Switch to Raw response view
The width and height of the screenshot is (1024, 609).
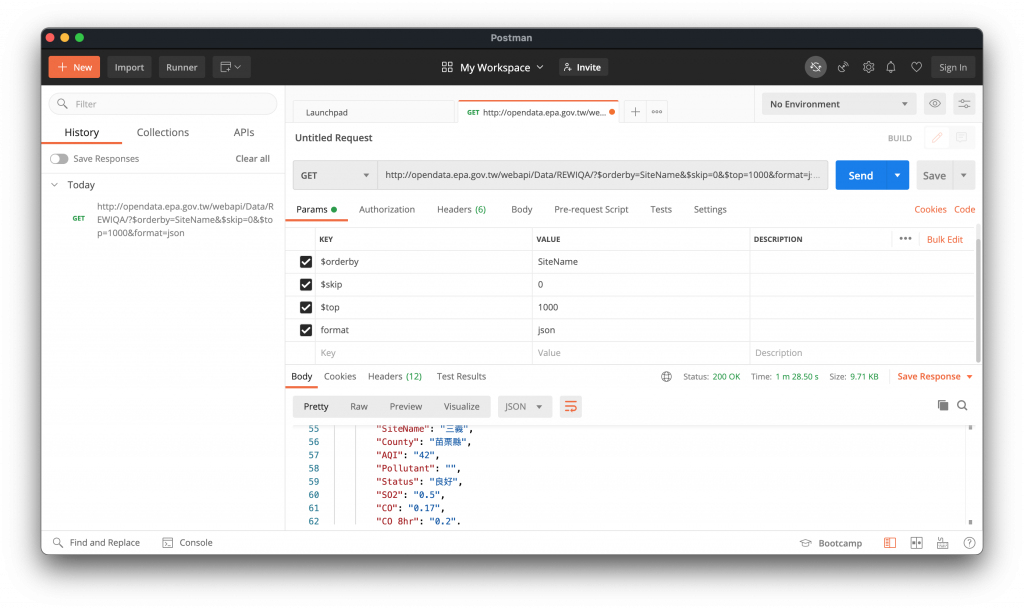(x=359, y=407)
